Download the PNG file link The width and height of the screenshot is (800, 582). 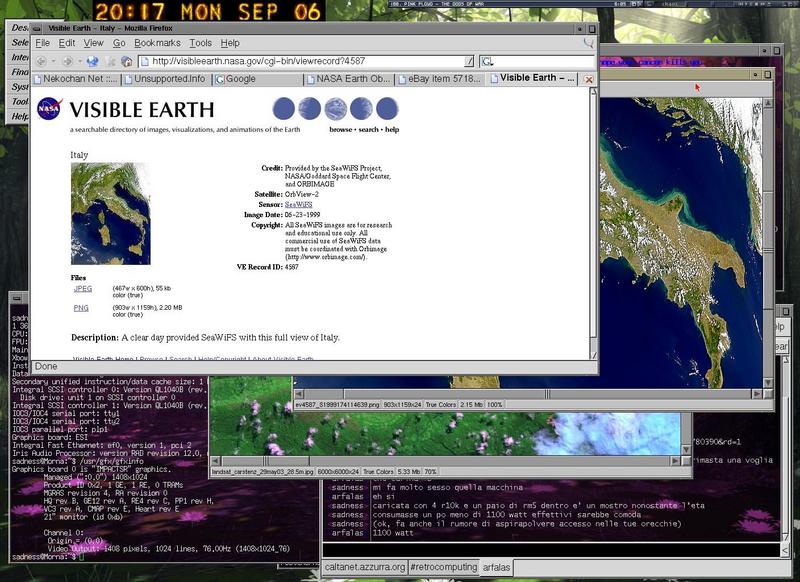81,308
